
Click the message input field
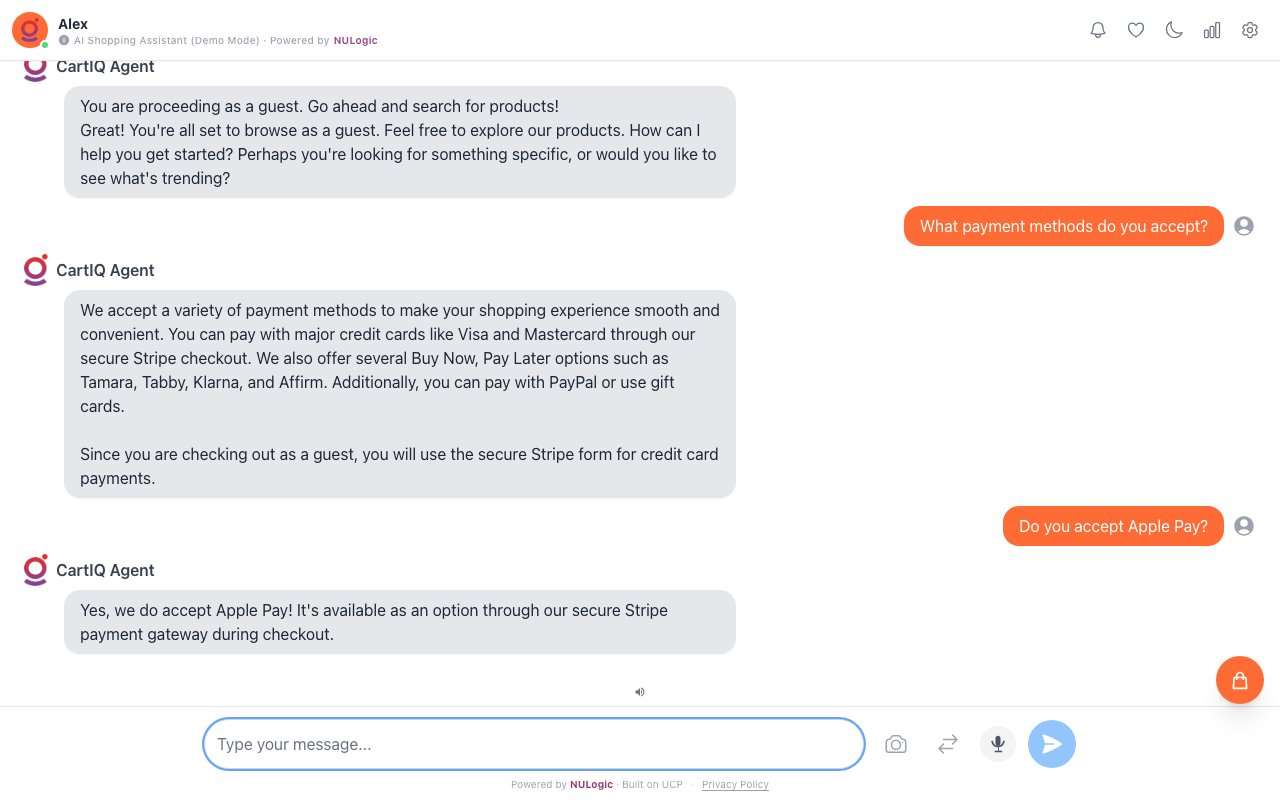533,744
